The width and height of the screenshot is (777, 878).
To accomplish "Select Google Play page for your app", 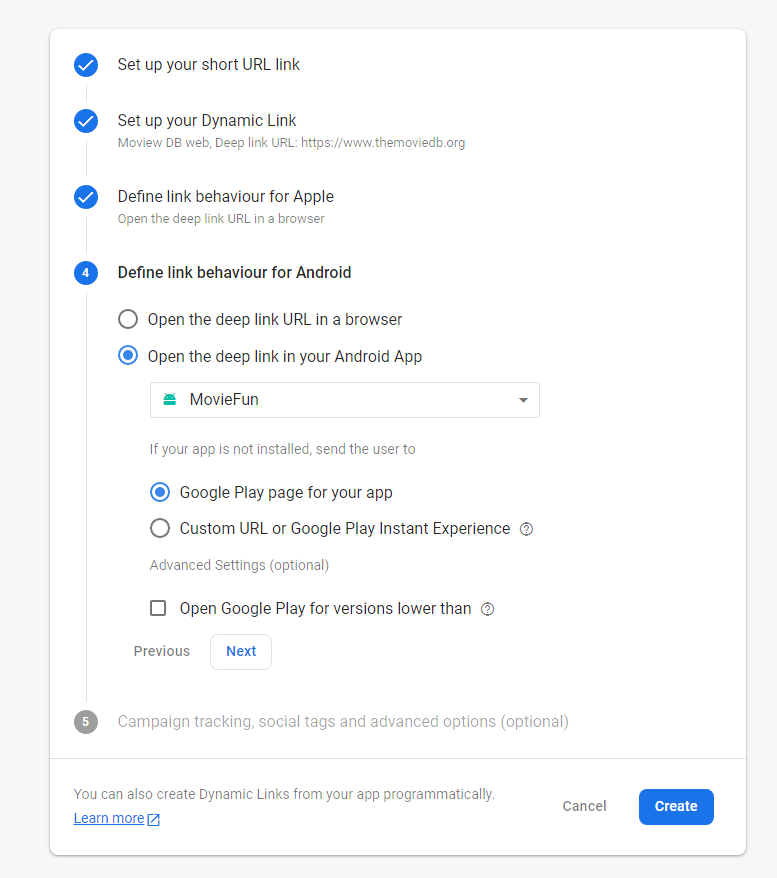I will [x=160, y=492].
